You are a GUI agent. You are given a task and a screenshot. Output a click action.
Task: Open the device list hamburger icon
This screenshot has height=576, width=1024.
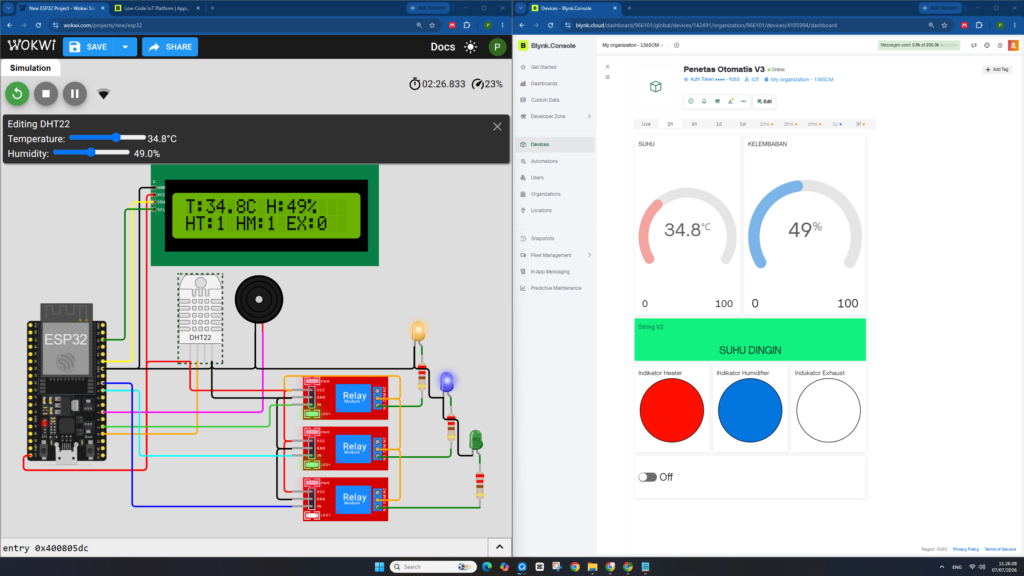point(607,77)
